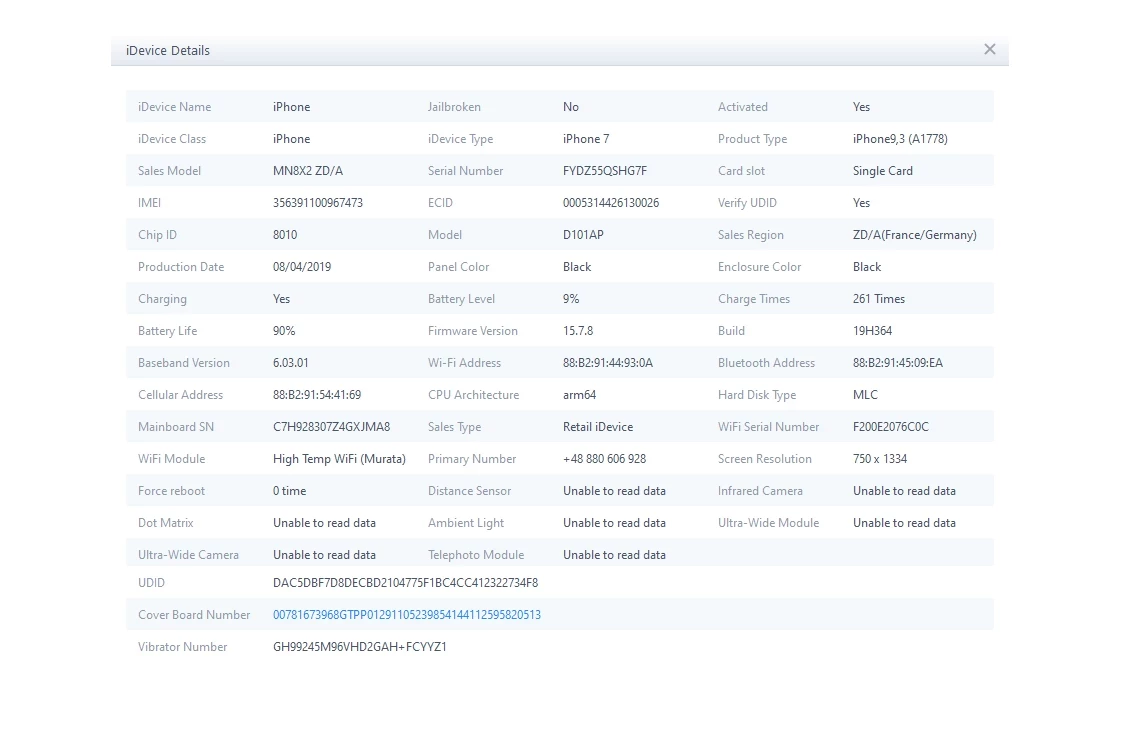Select the Cover Board Number label

click(194, 614)
